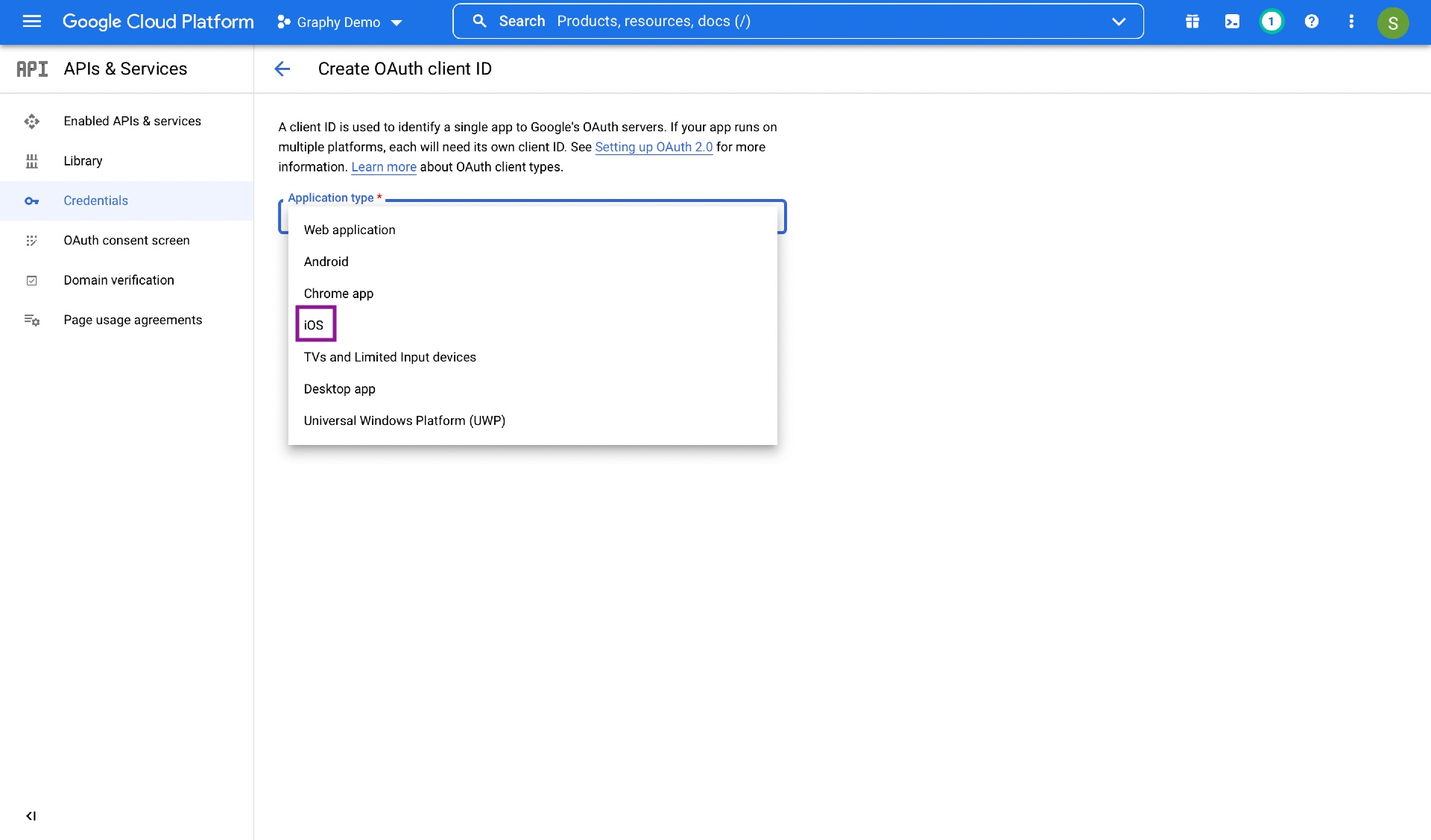
Task: Open OAuth consent screen page
Action: [127, 240]
